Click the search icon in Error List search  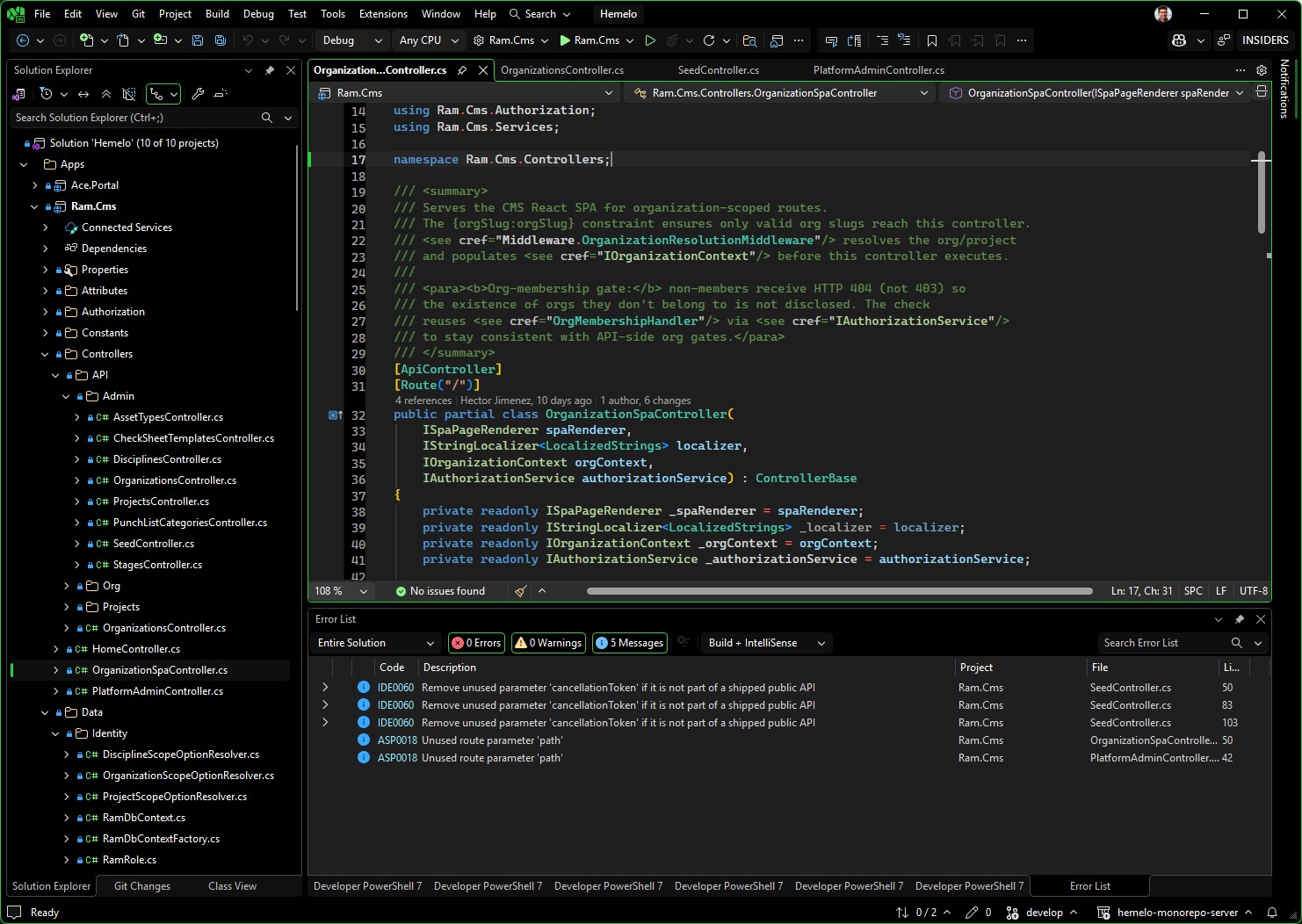pyautogui.click(x=1236, y=643)
